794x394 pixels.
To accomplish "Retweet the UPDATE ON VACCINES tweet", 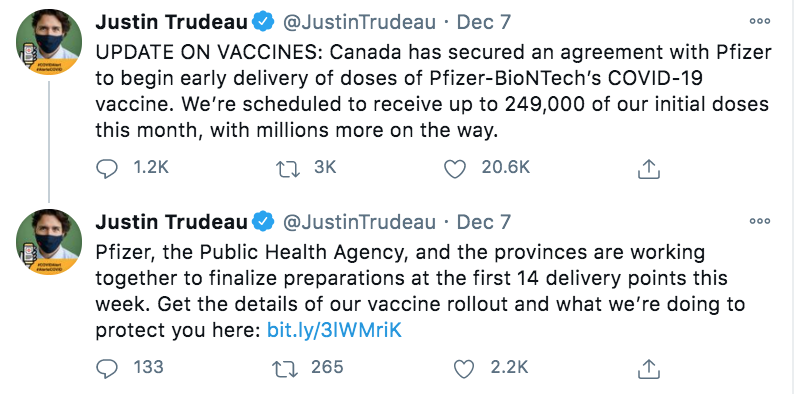I will click(289, 169).
